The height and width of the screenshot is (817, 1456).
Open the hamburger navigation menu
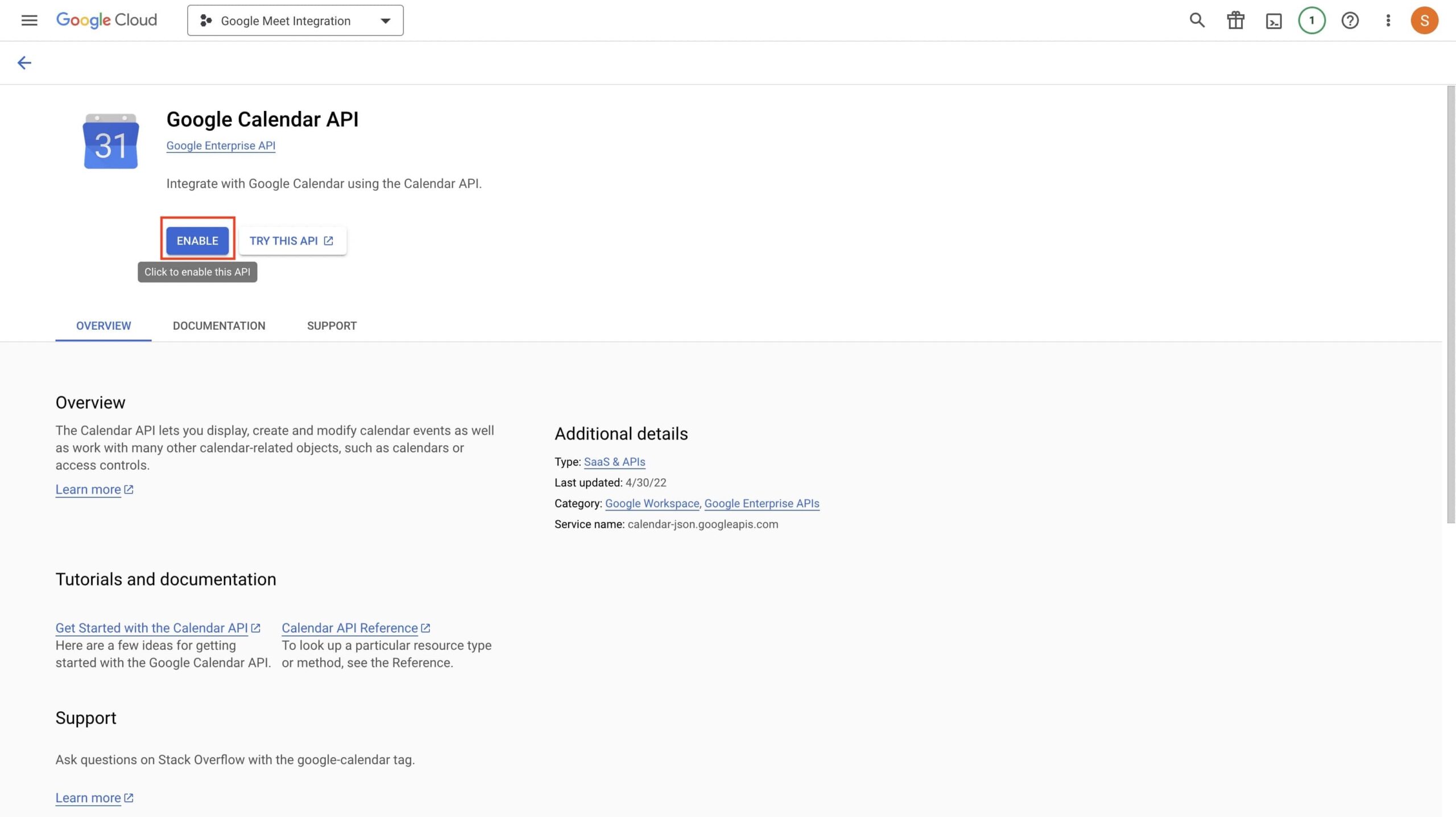[29, 20]
